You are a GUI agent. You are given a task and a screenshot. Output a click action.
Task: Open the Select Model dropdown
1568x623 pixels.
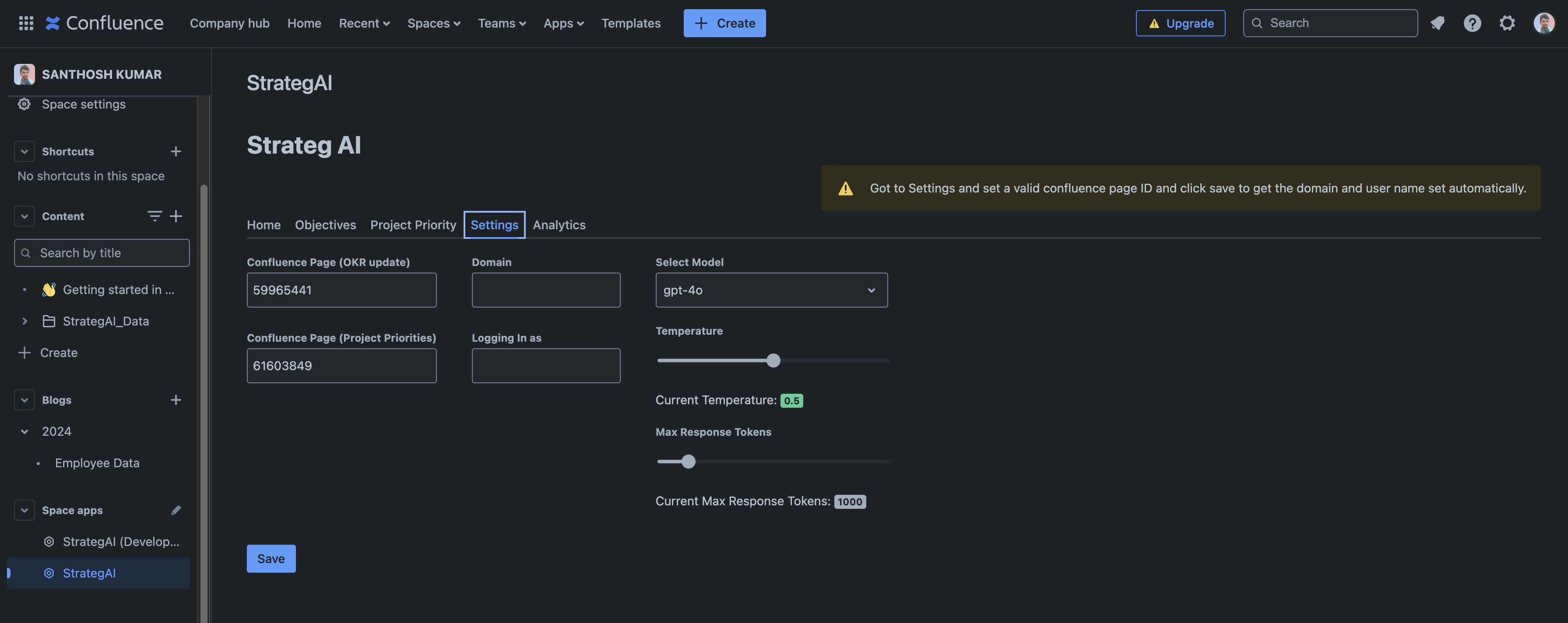pyautogui.click(x=770, y=290)
